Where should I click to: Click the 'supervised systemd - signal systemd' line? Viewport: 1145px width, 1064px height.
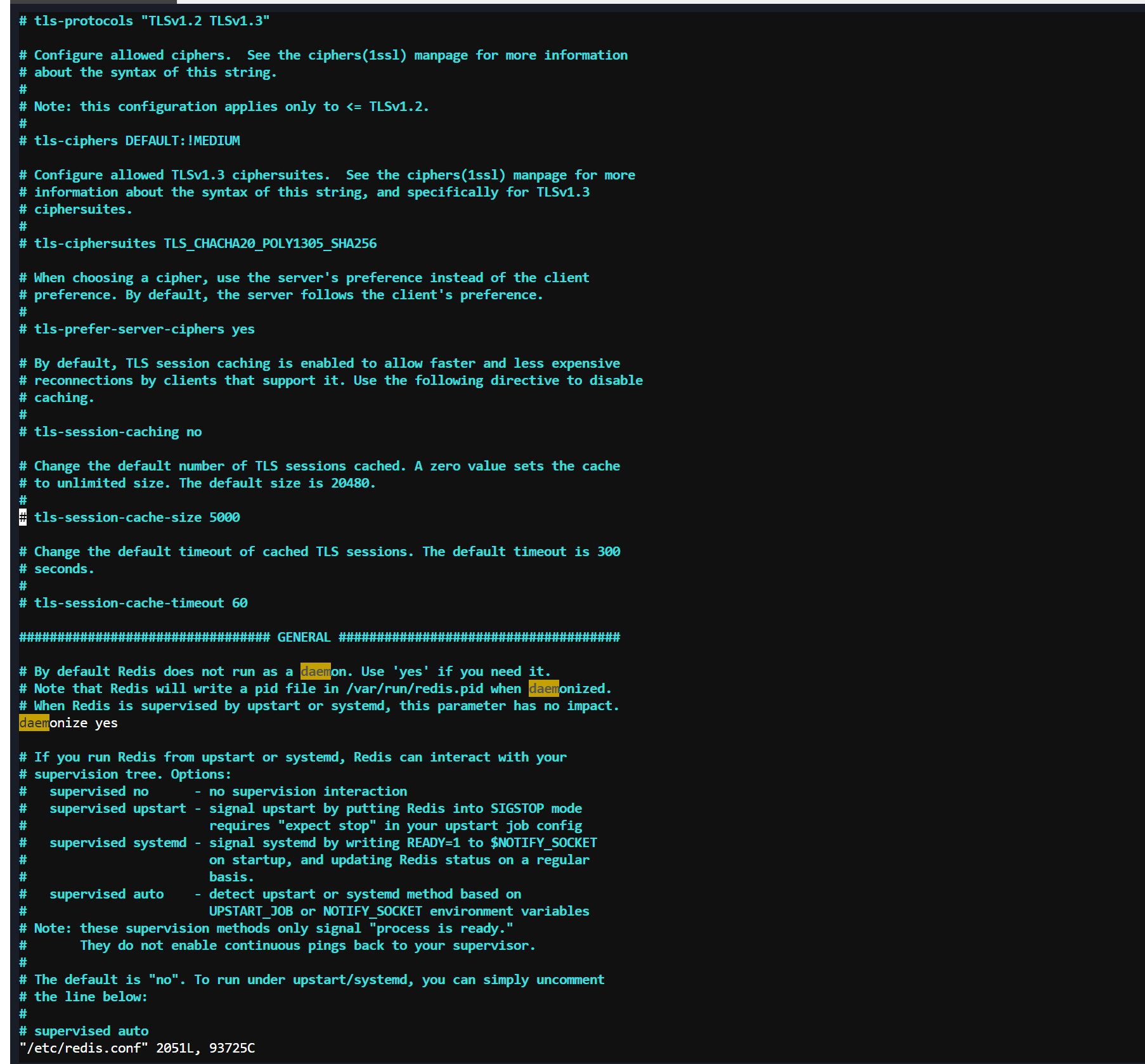pyautogui.click(x=308, y=843)
